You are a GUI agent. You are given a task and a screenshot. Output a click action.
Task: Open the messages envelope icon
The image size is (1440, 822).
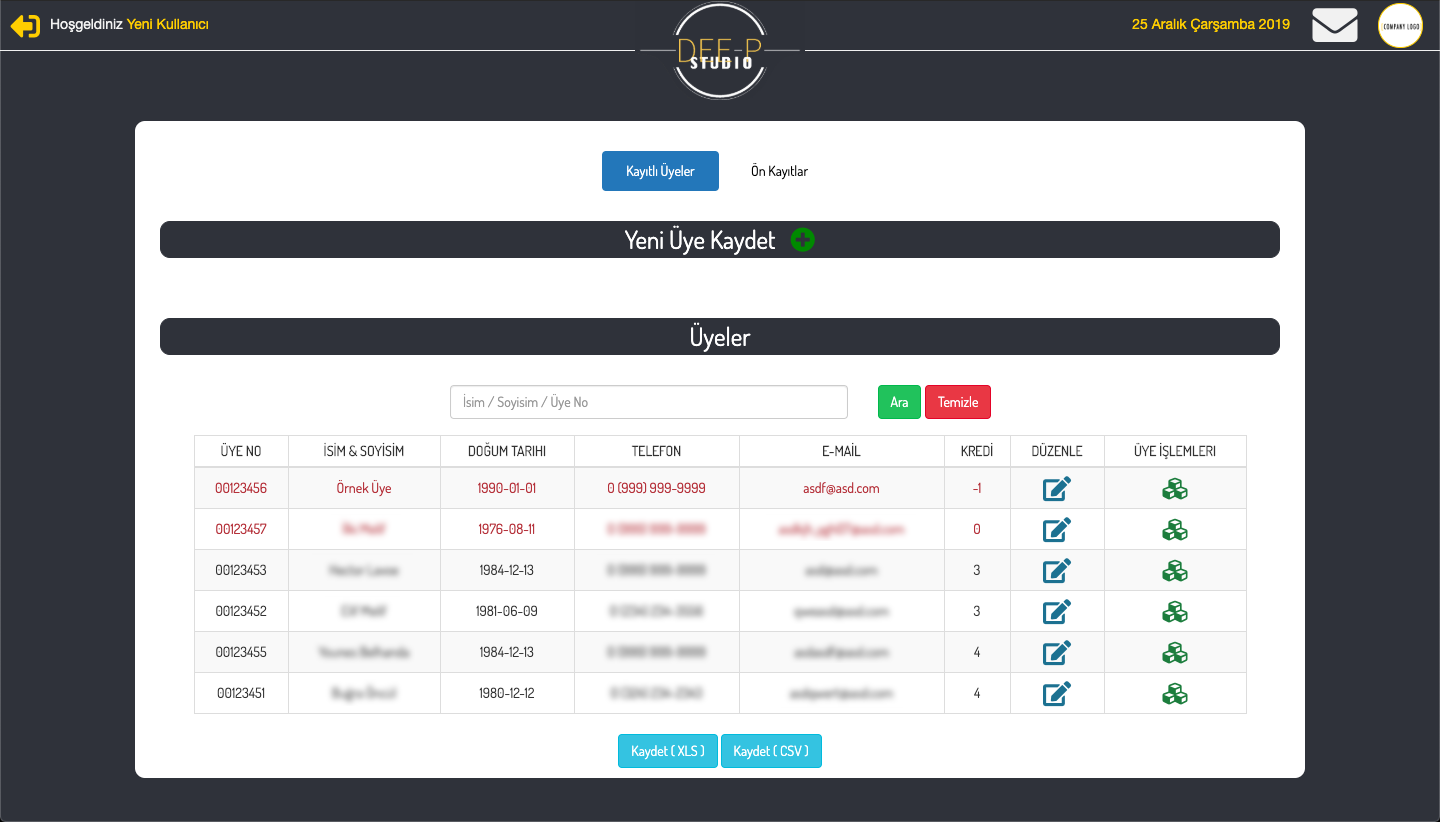(x=1334, y=25)
